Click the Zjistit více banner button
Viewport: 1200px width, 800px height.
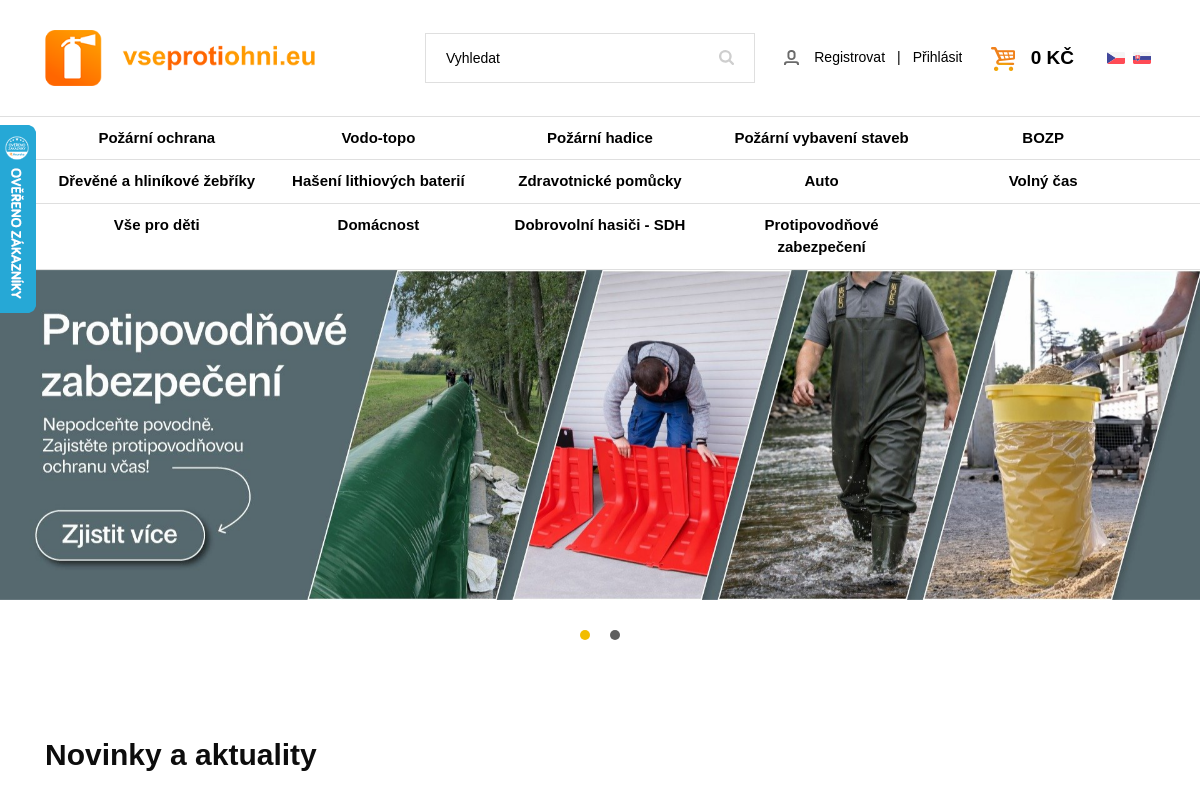click(120, 535)
